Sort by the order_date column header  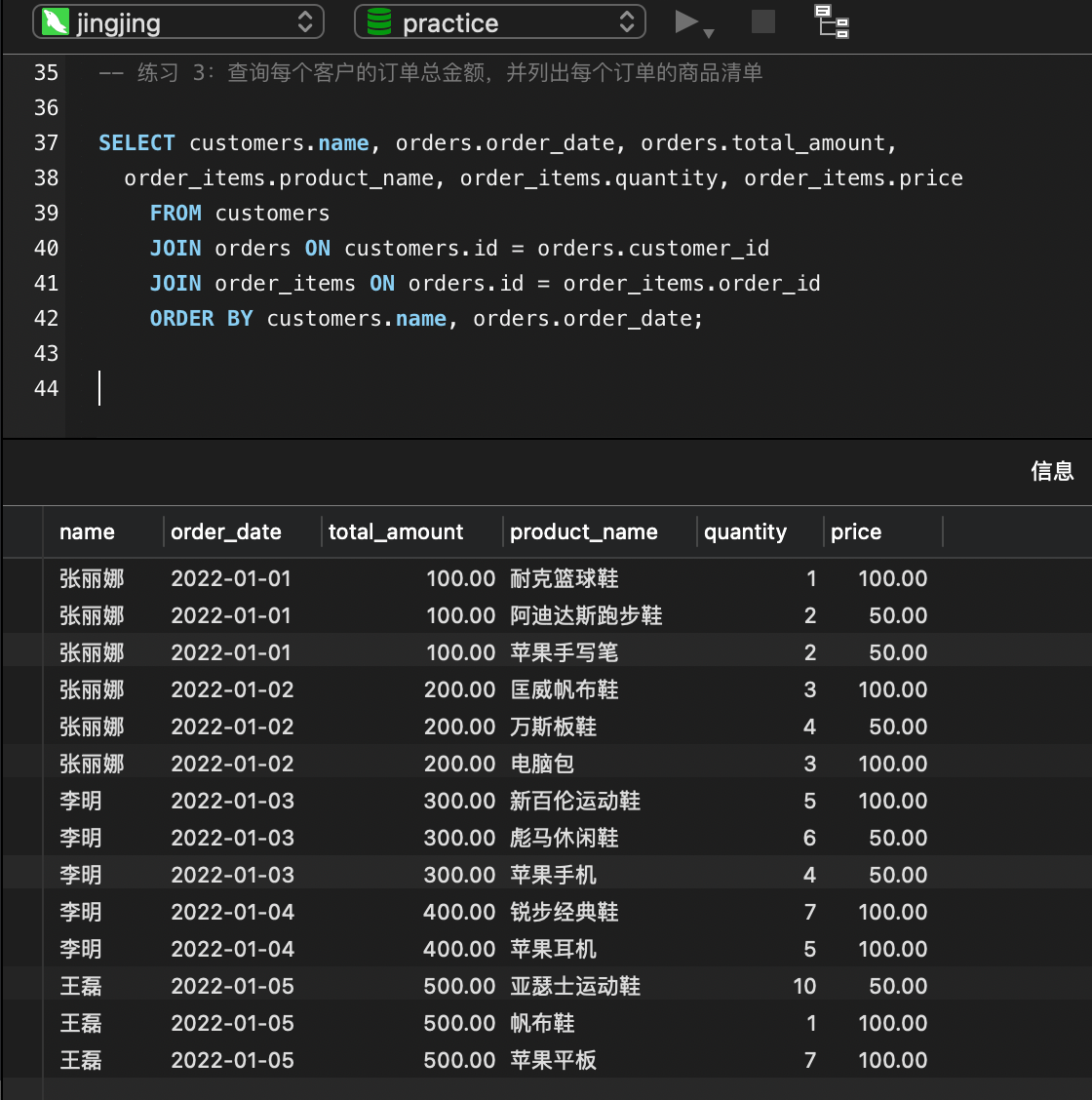click(x=226, y=532)
